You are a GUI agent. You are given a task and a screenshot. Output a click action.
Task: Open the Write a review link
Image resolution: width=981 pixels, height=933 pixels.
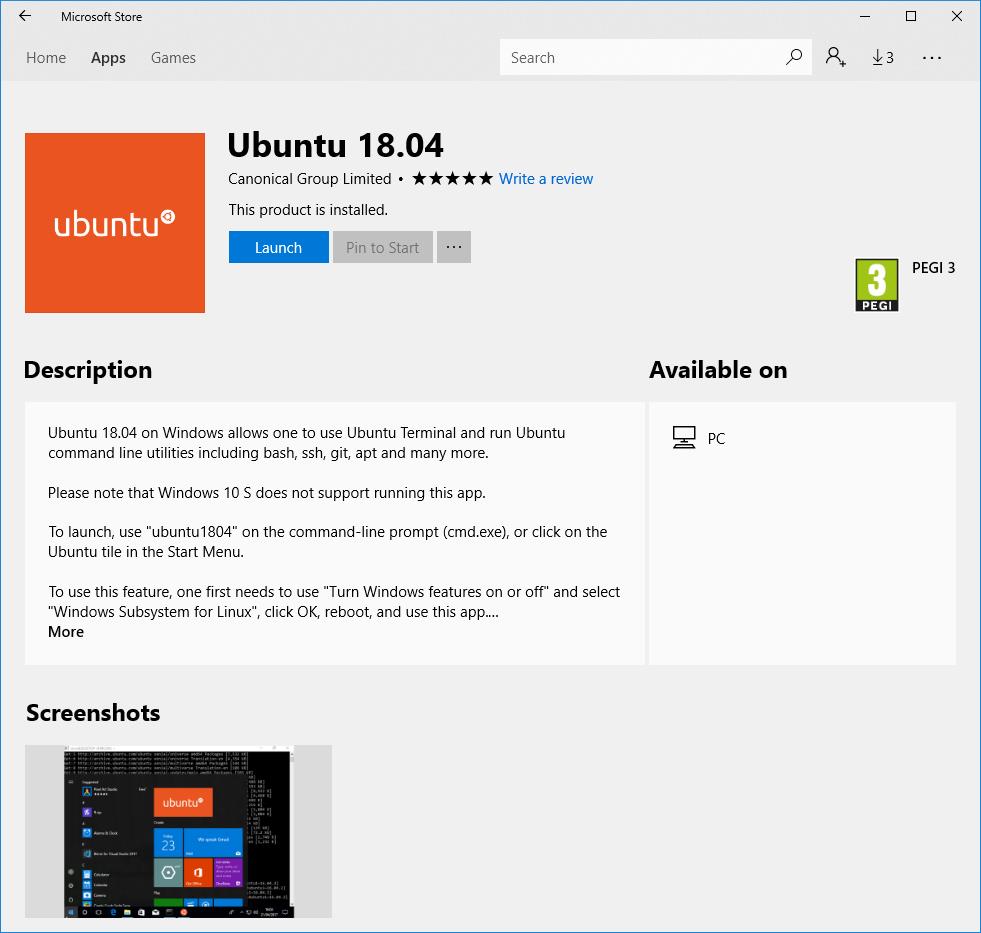click(x=546, y=179)
